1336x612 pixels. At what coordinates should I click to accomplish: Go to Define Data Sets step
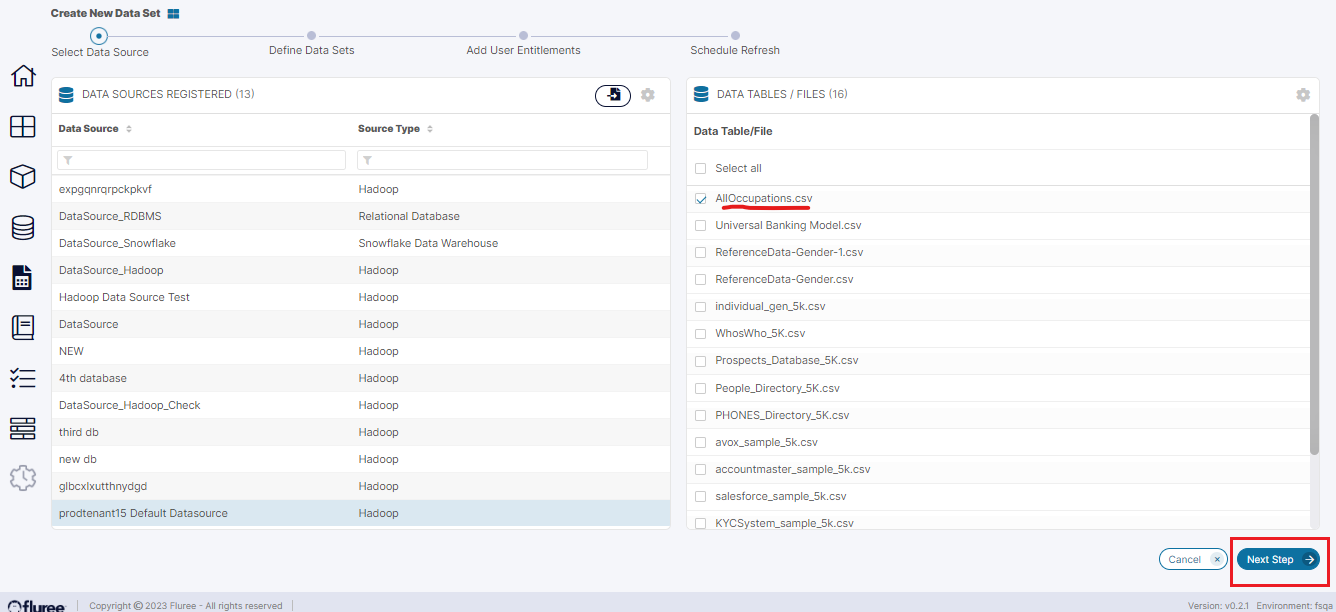click(x=311, y=36)
